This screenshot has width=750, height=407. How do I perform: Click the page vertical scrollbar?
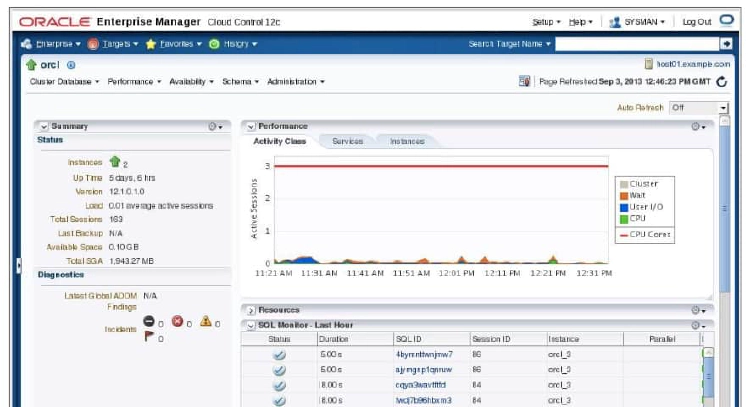[725, 209]
